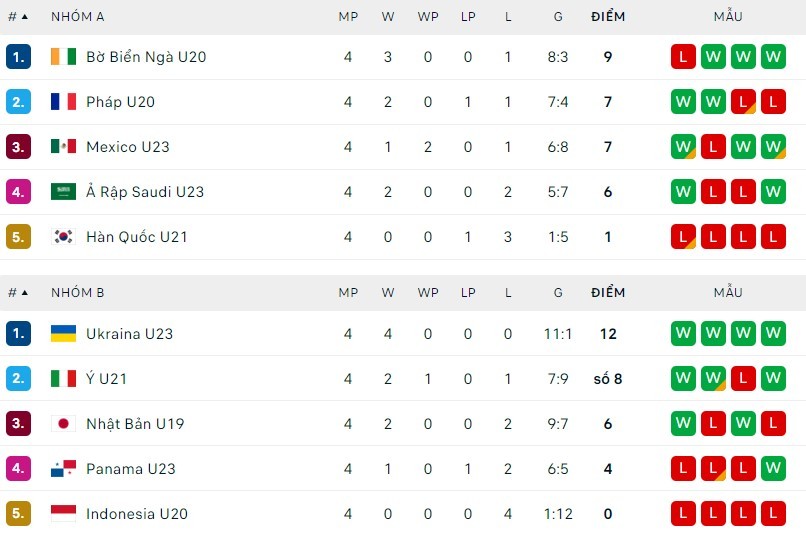Click the France flag beside Pháp U20

pyautogui.click(x=63, y=102)
